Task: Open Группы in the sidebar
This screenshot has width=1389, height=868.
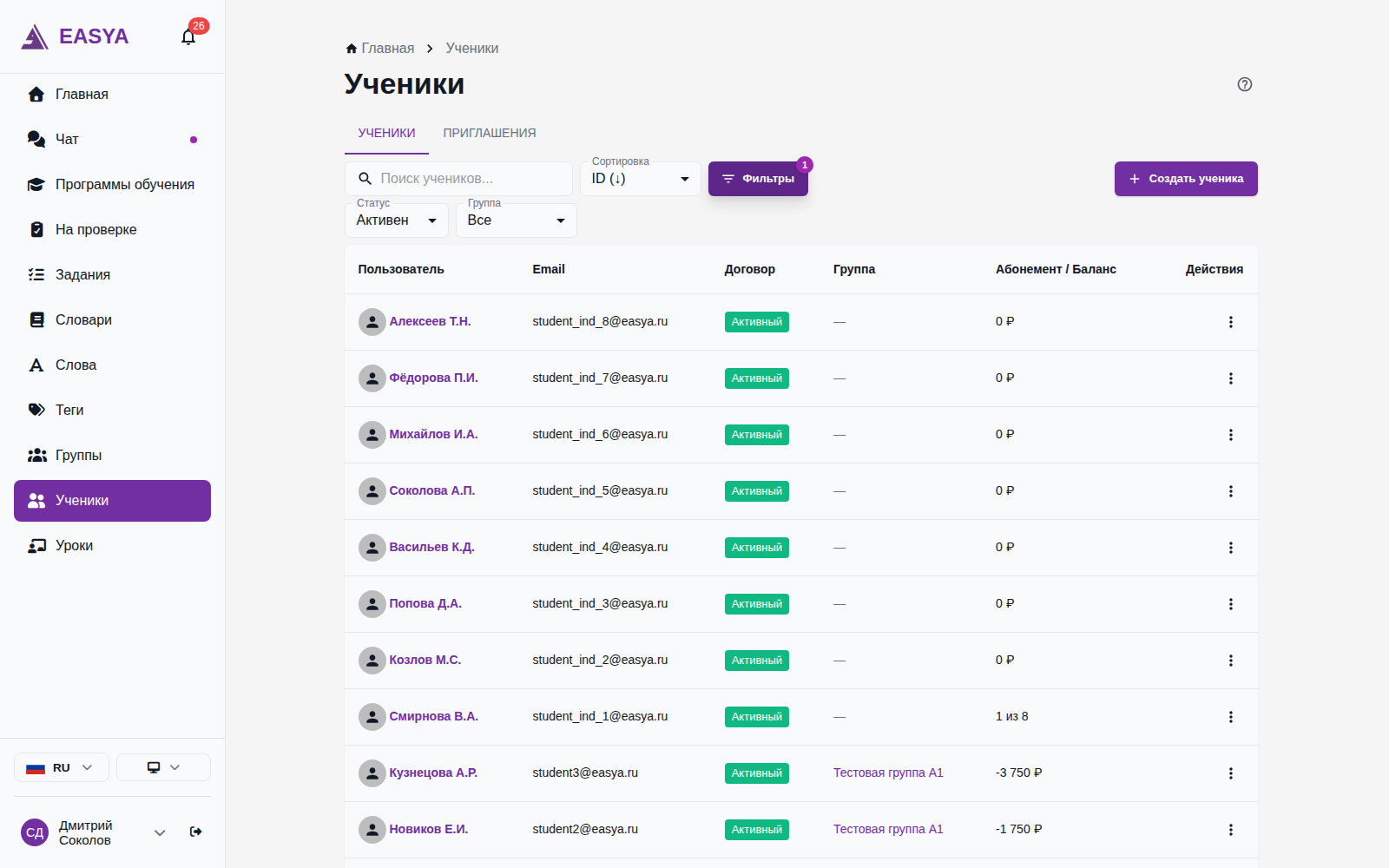Action: point(113,456)
